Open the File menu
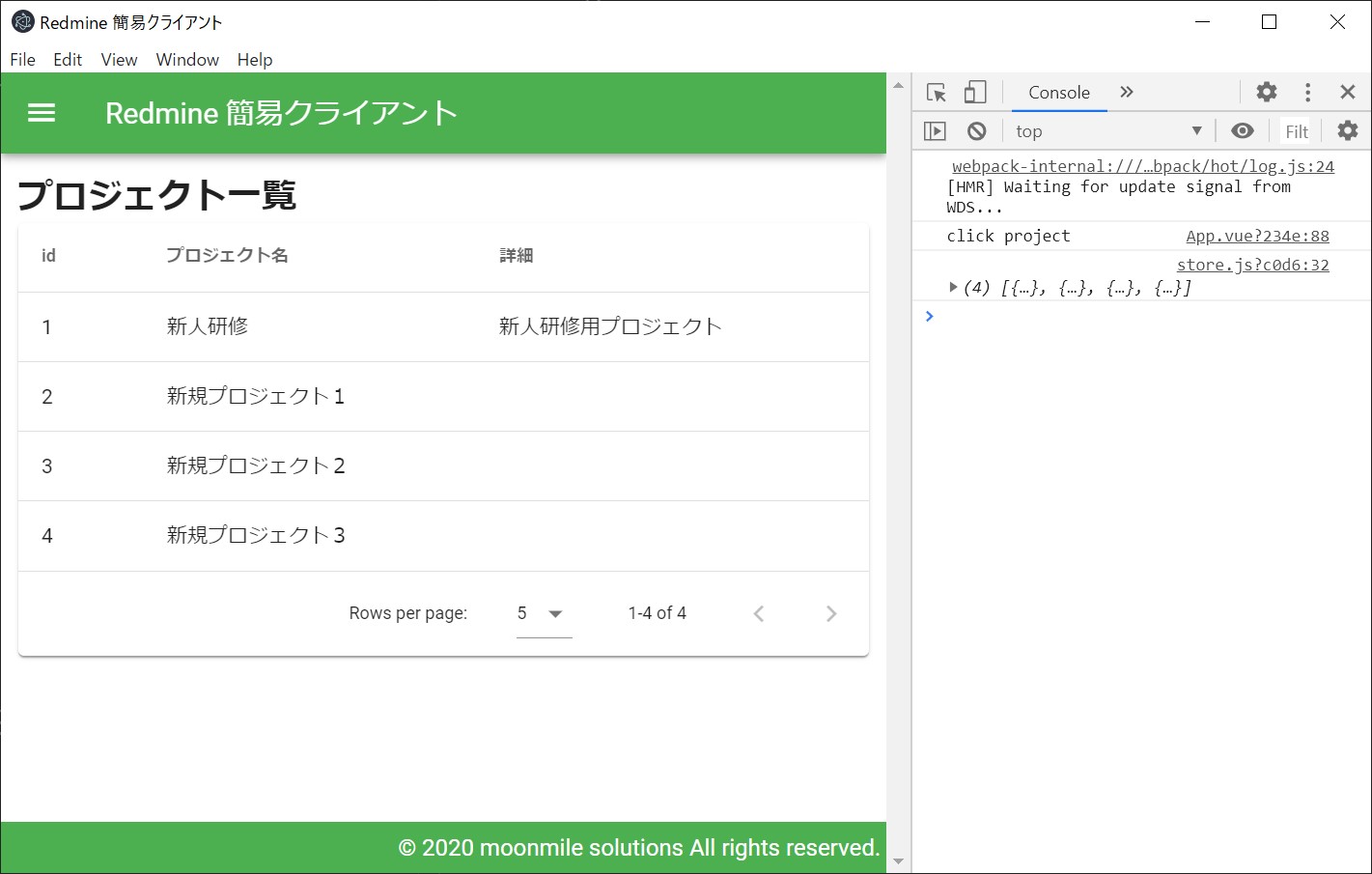 22,60
